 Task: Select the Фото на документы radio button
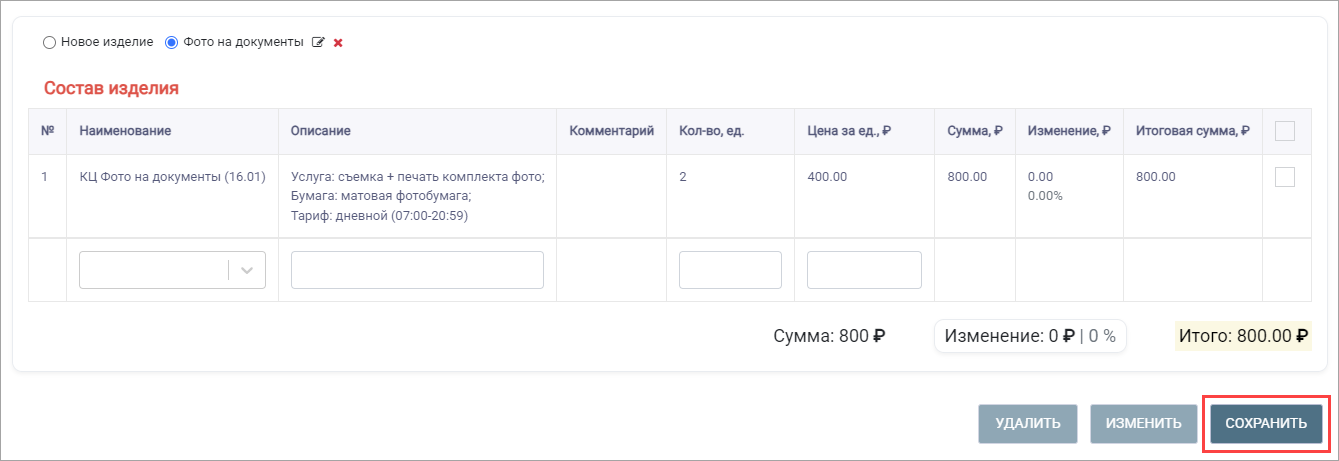171,43
